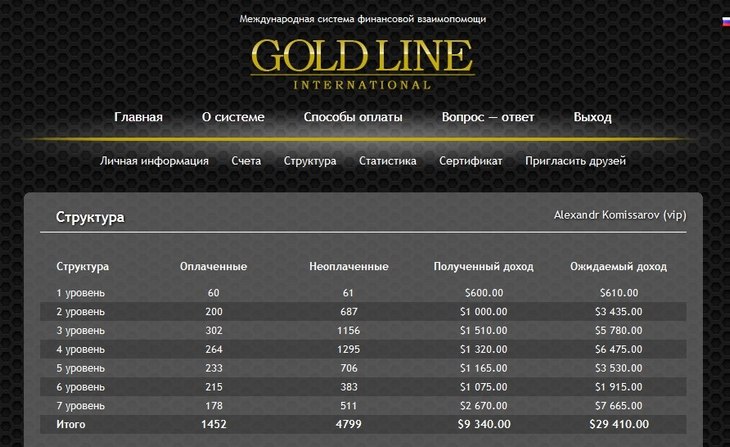Open the Счета tab
Screen dimensions: 730x447
click(246, 161)
